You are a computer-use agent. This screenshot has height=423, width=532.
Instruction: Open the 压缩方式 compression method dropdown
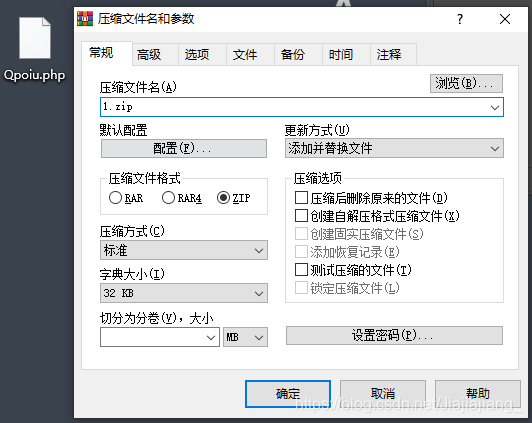tap(184, 250)
